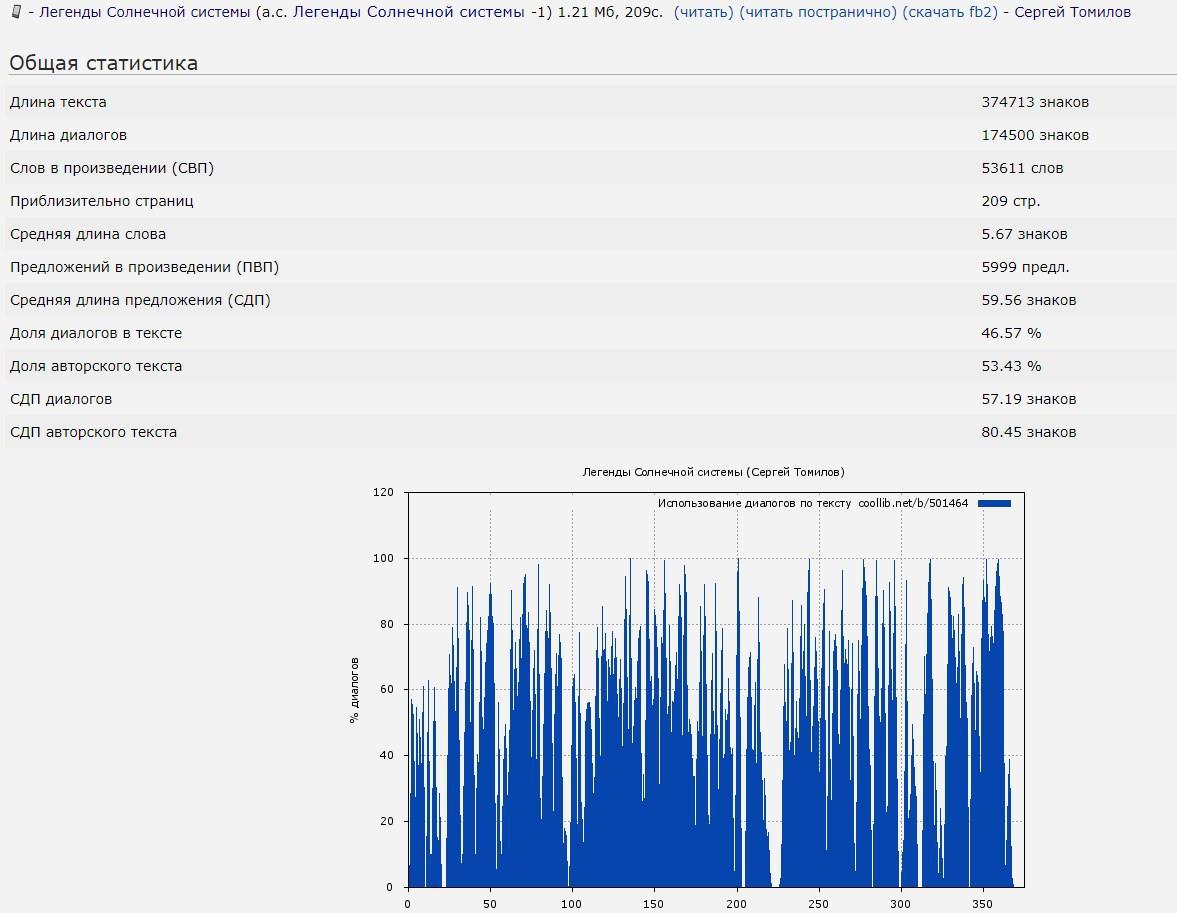Click the Средняя длина слова row label

88,234
